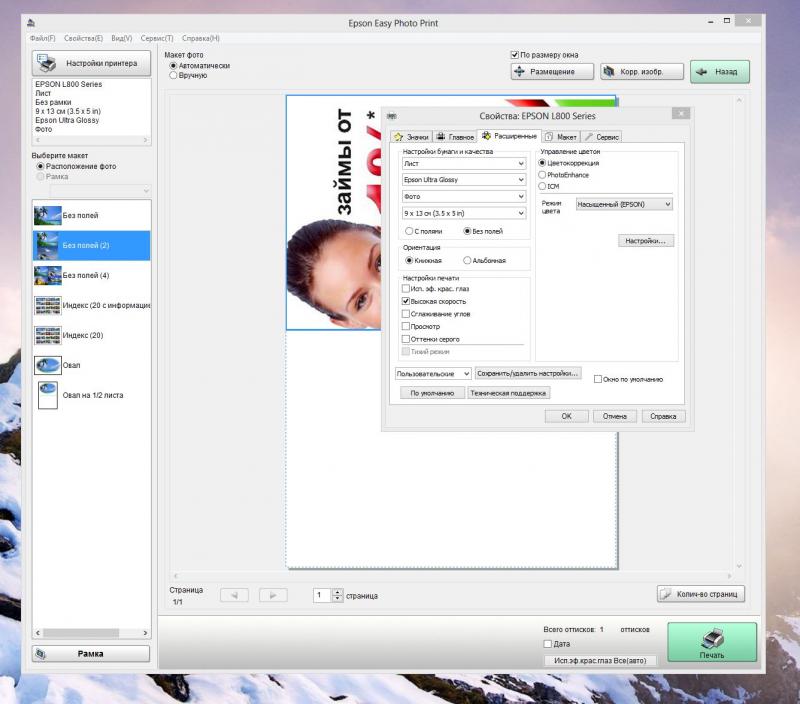Select the Без полей layout thumbnail
Screen dimensions: 800x704
click(x=47, y=215)
